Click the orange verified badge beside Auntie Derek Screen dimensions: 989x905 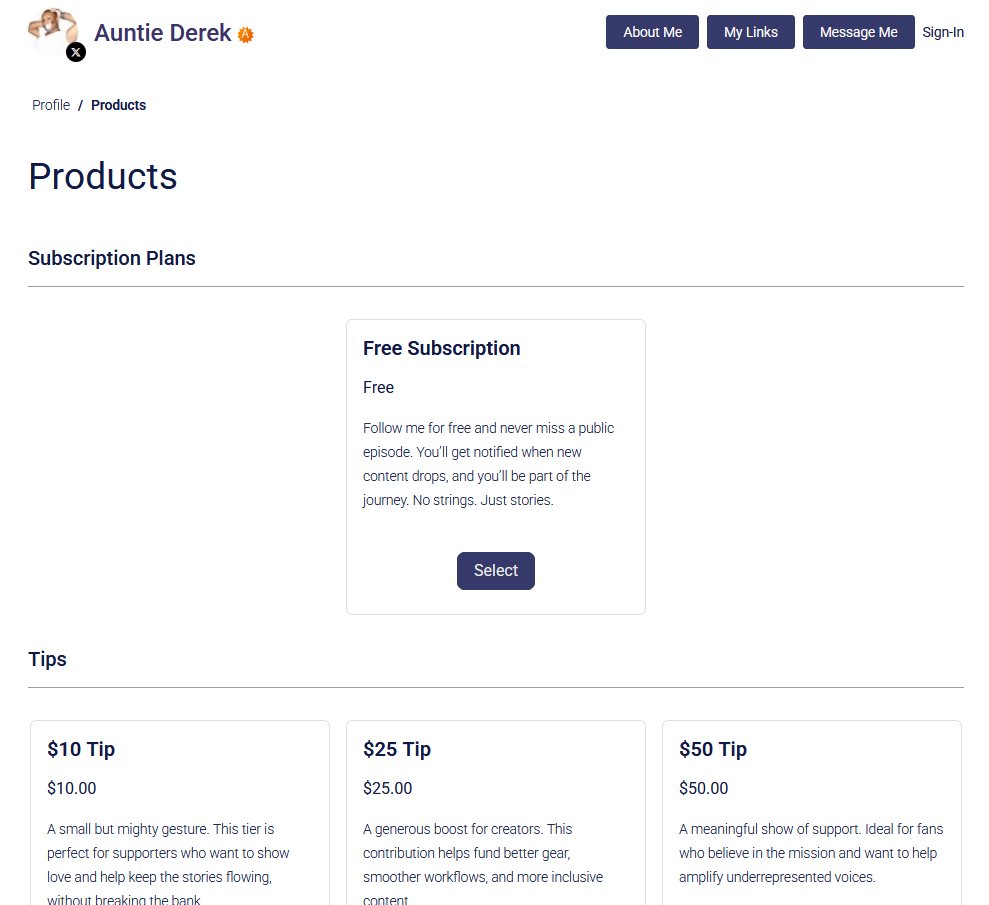tap(245, 35)
